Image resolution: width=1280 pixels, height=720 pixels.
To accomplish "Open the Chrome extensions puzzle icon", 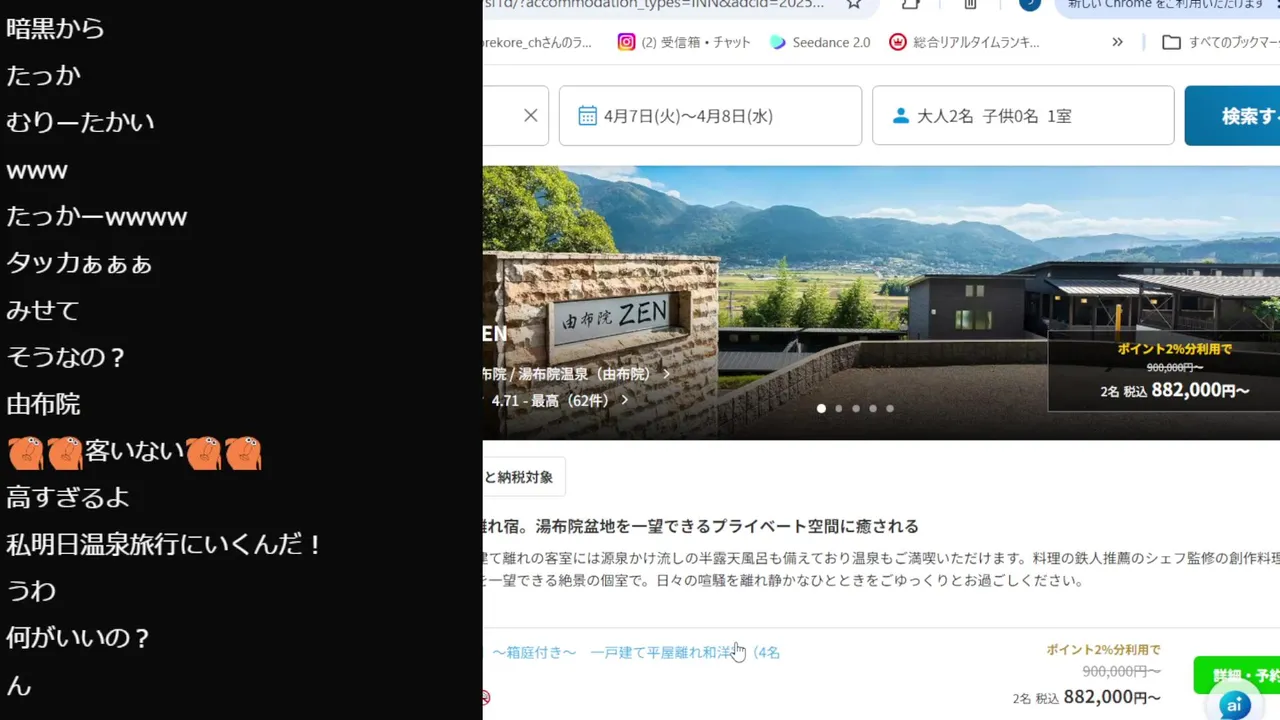I will point(910,4).
